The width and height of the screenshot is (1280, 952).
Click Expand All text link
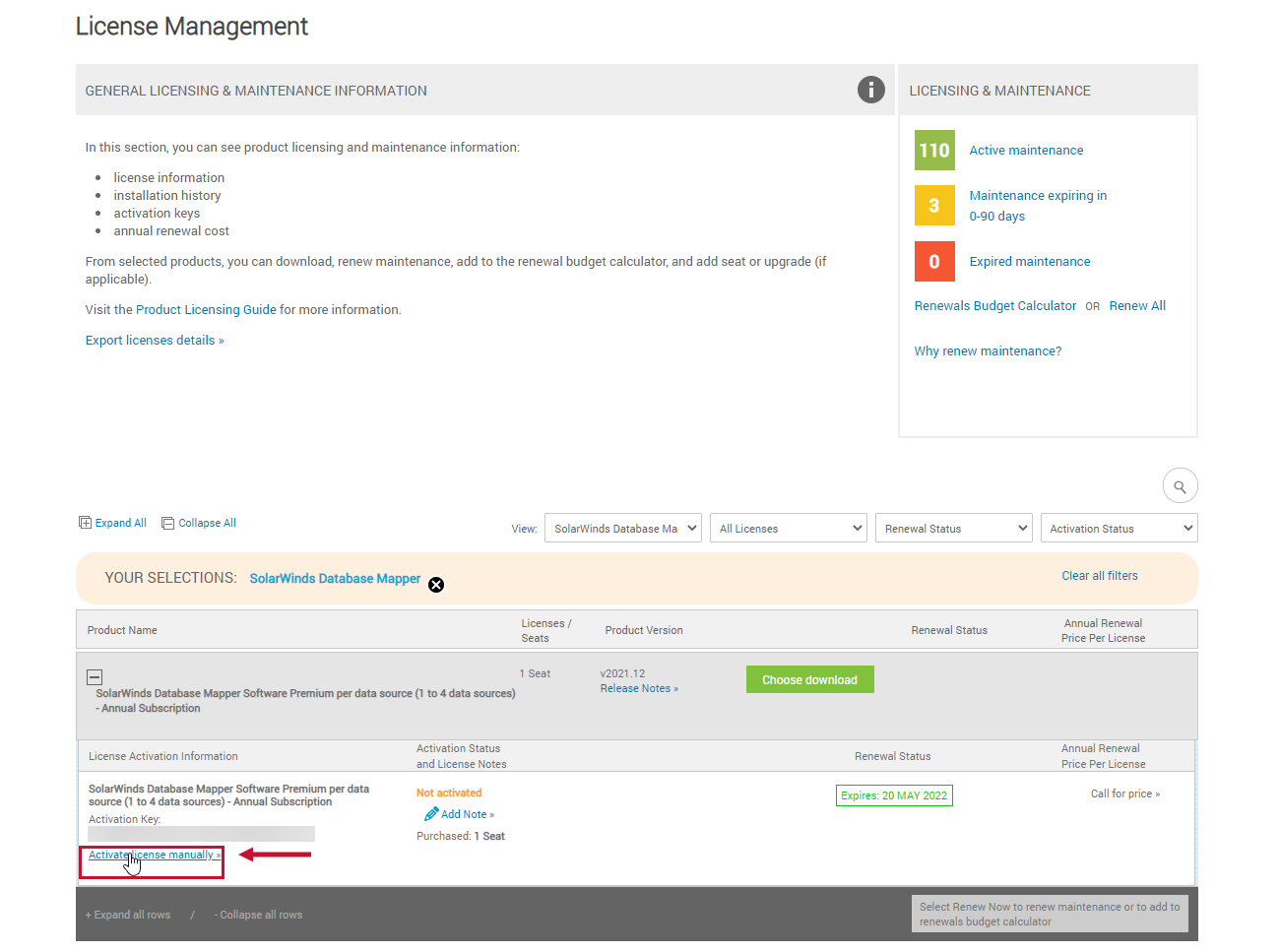pyautogui.click(x=121, y=523)
